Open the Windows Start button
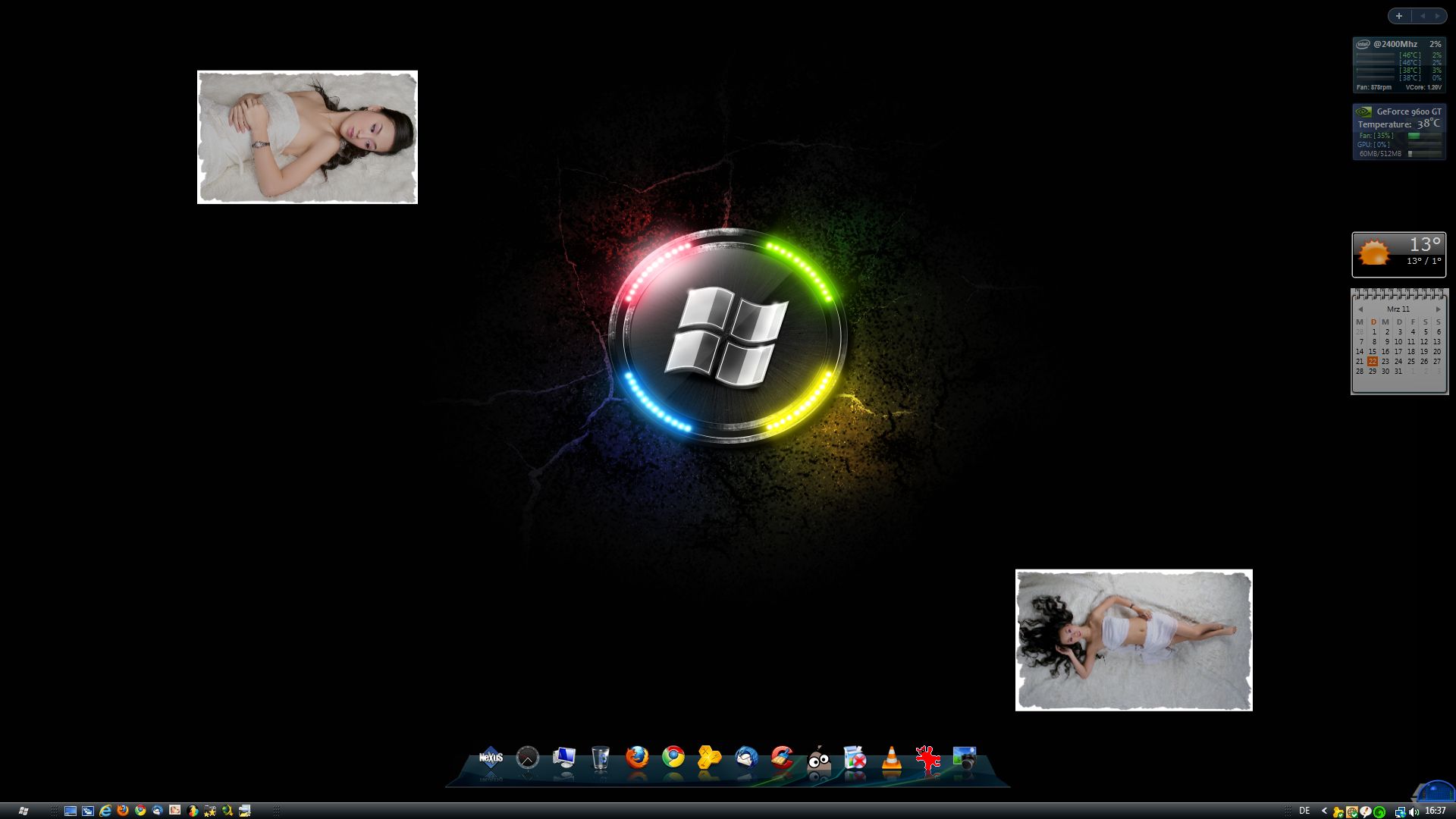Viewport: 1456px width, 819px height. point(23,811)
